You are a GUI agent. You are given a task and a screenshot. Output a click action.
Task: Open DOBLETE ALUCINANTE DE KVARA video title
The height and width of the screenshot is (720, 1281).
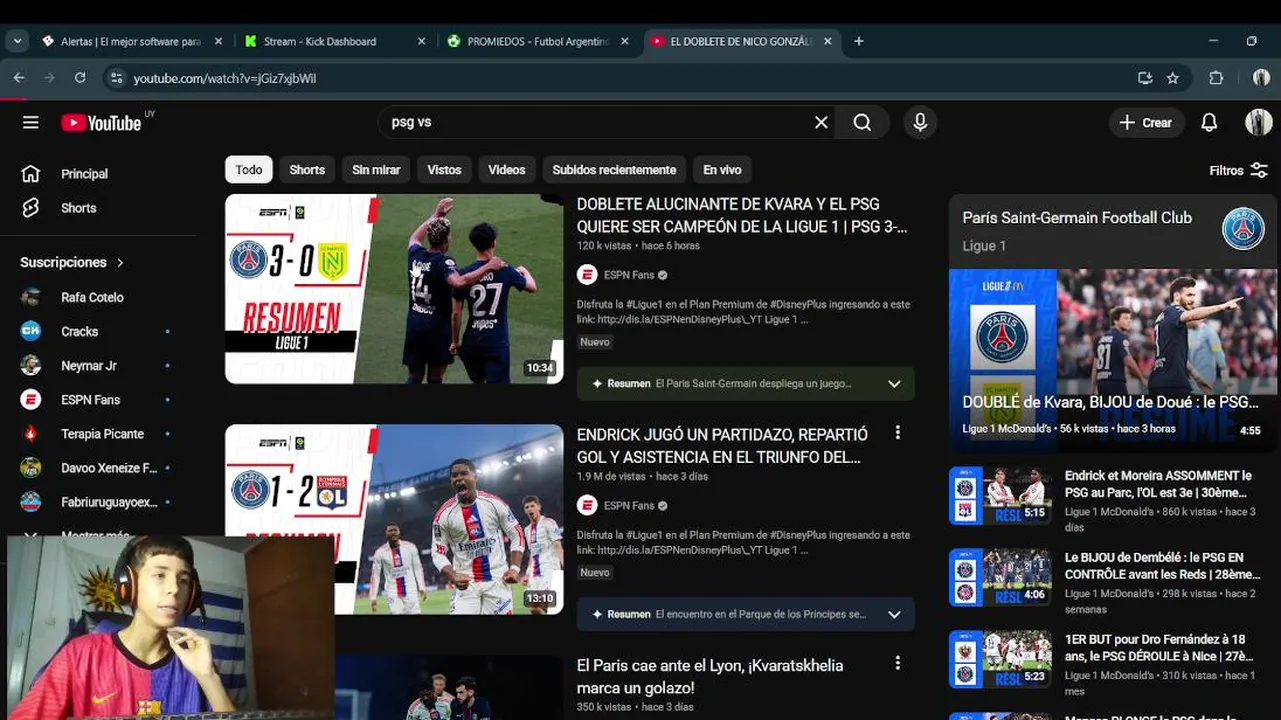(742, 215)
